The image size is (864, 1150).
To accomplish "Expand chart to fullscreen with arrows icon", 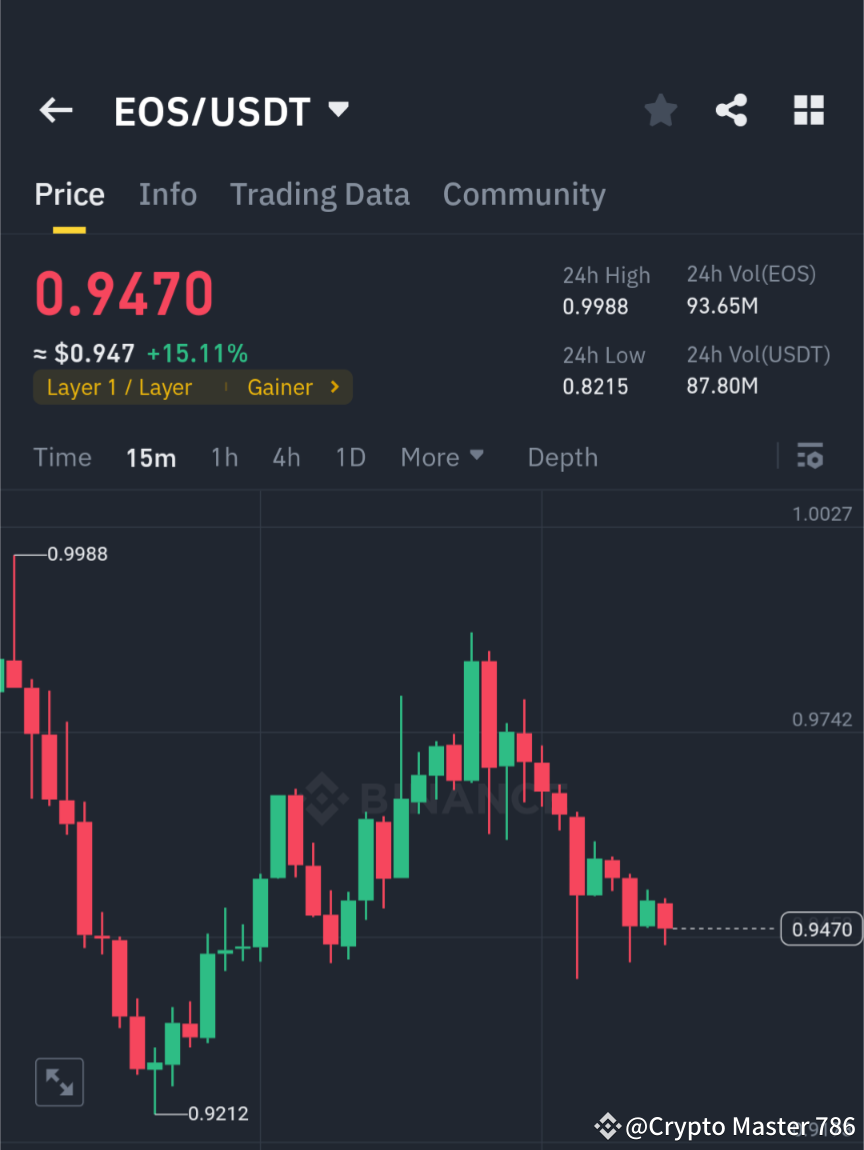I will click(x=59, y=1081).
